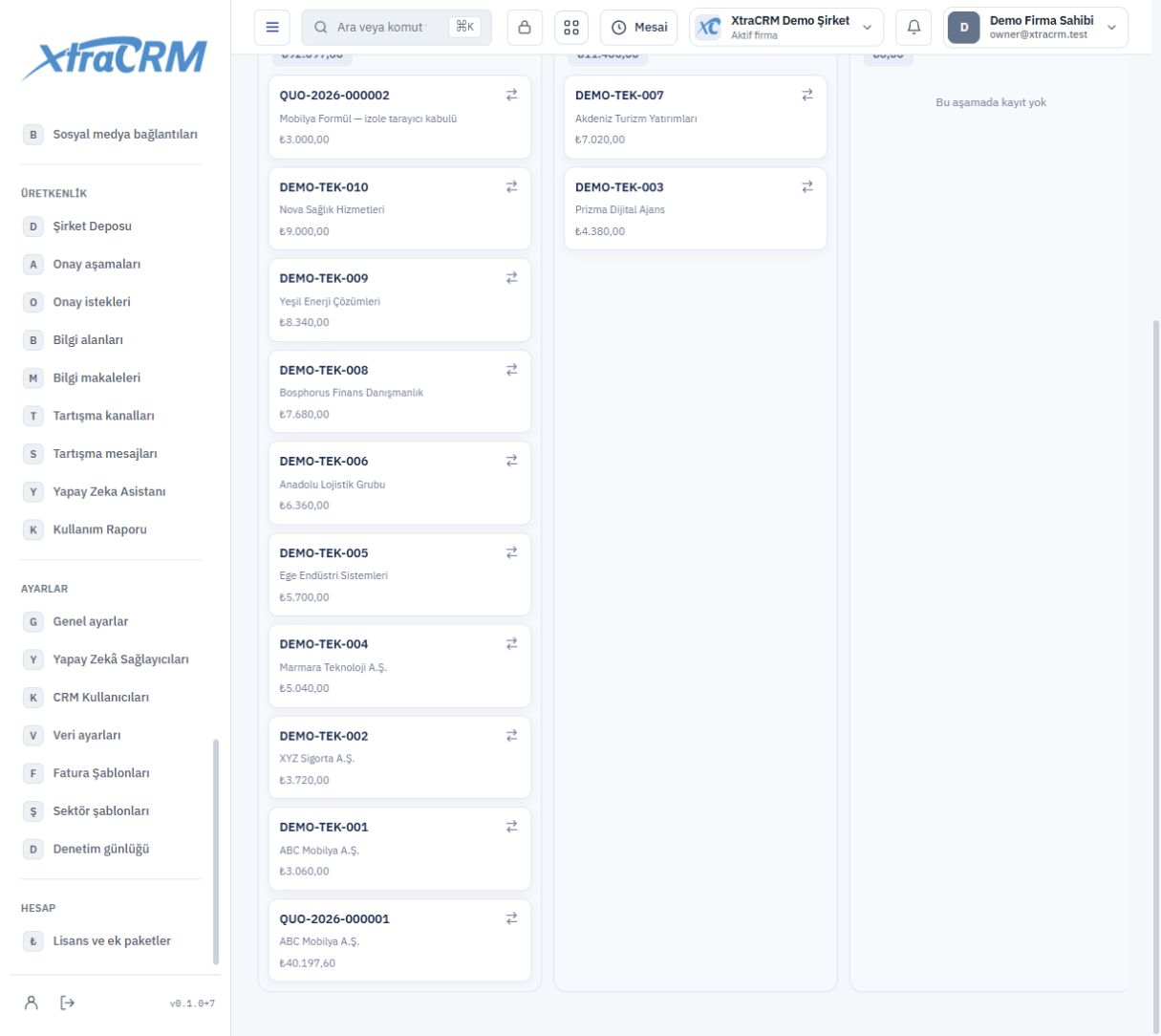Open Tartışma mesajları

111,454
